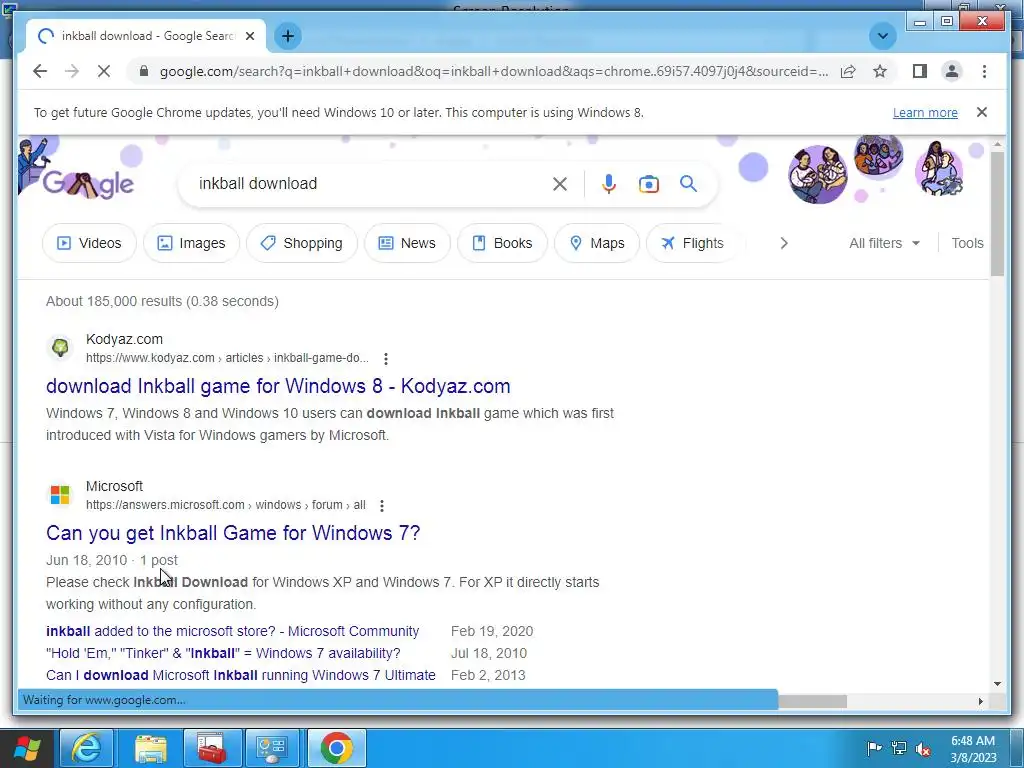1024x768 pixels.
Task: Switch to the Videos filter
Action: pyautogui.click(x=89, y=243)
